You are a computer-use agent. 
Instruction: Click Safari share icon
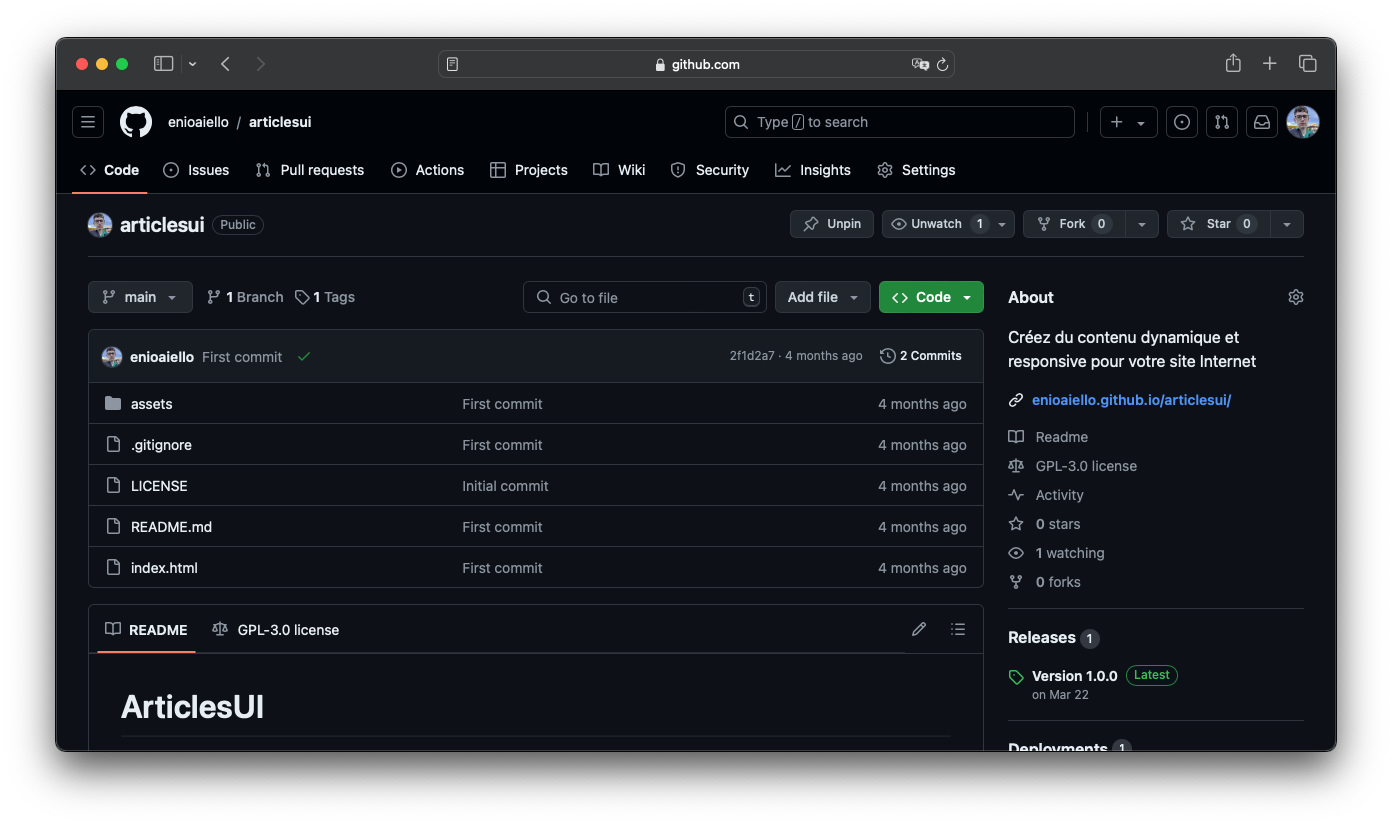tap(1233, 63)
